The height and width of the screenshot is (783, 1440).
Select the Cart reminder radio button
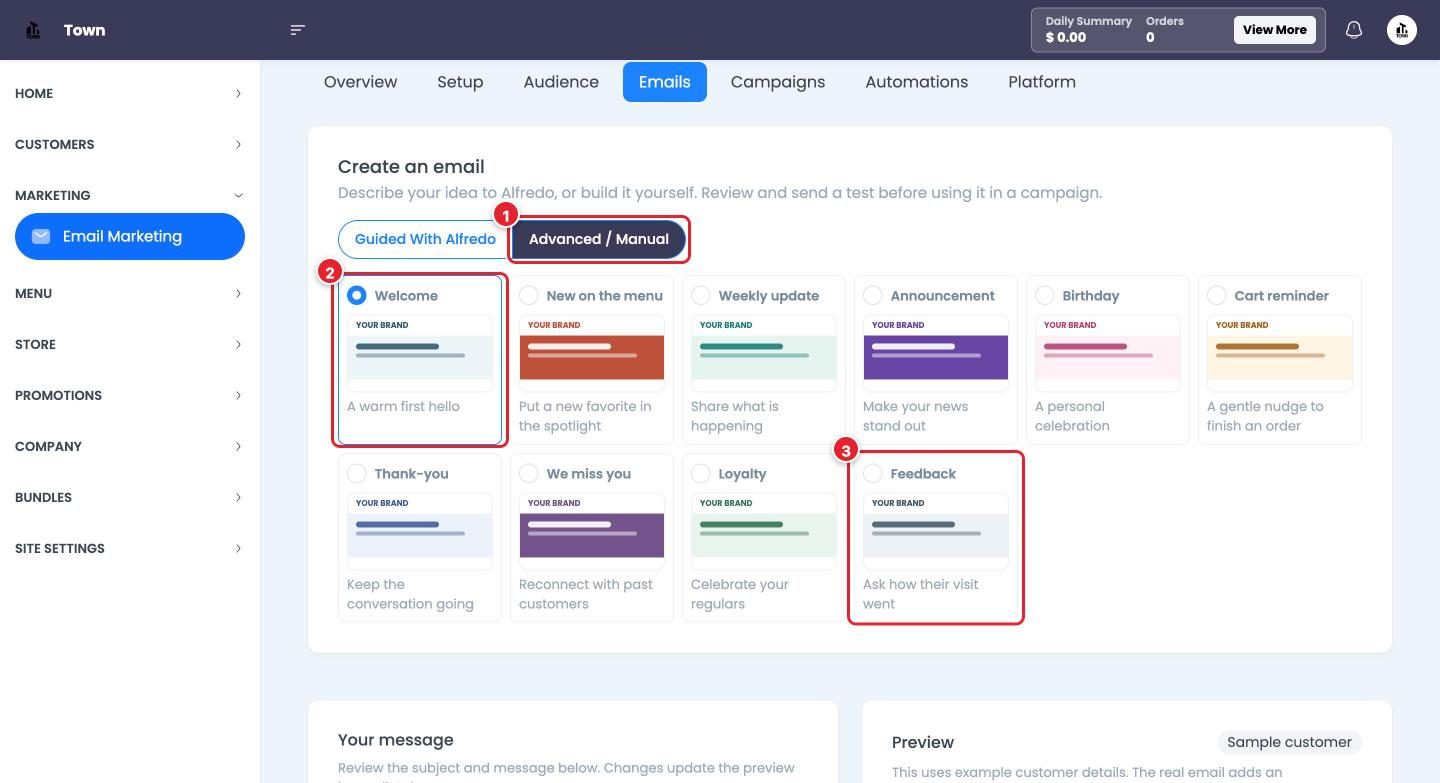click(1217, 295)
